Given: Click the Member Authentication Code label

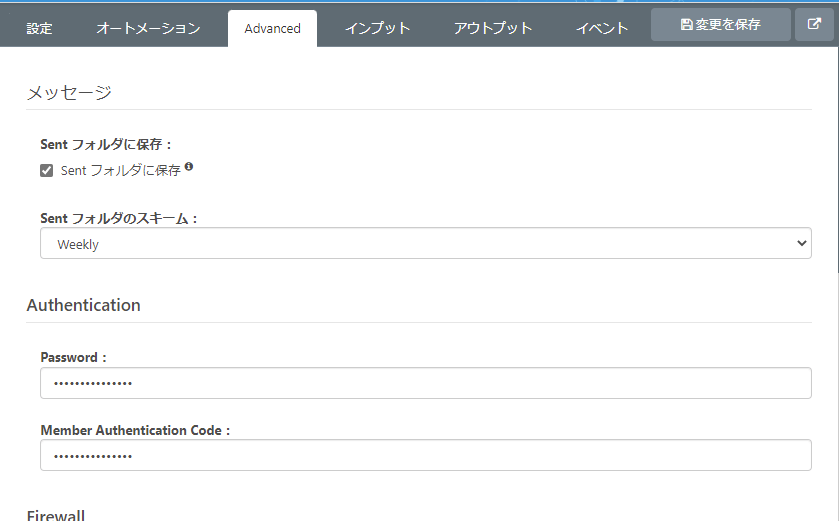Looking at the screenshot, I should [135, 431].
